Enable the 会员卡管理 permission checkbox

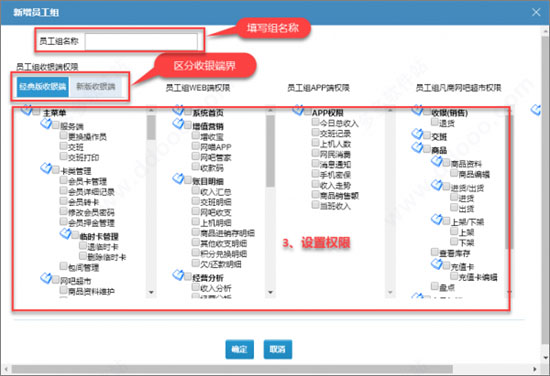(x=63, y=180)
